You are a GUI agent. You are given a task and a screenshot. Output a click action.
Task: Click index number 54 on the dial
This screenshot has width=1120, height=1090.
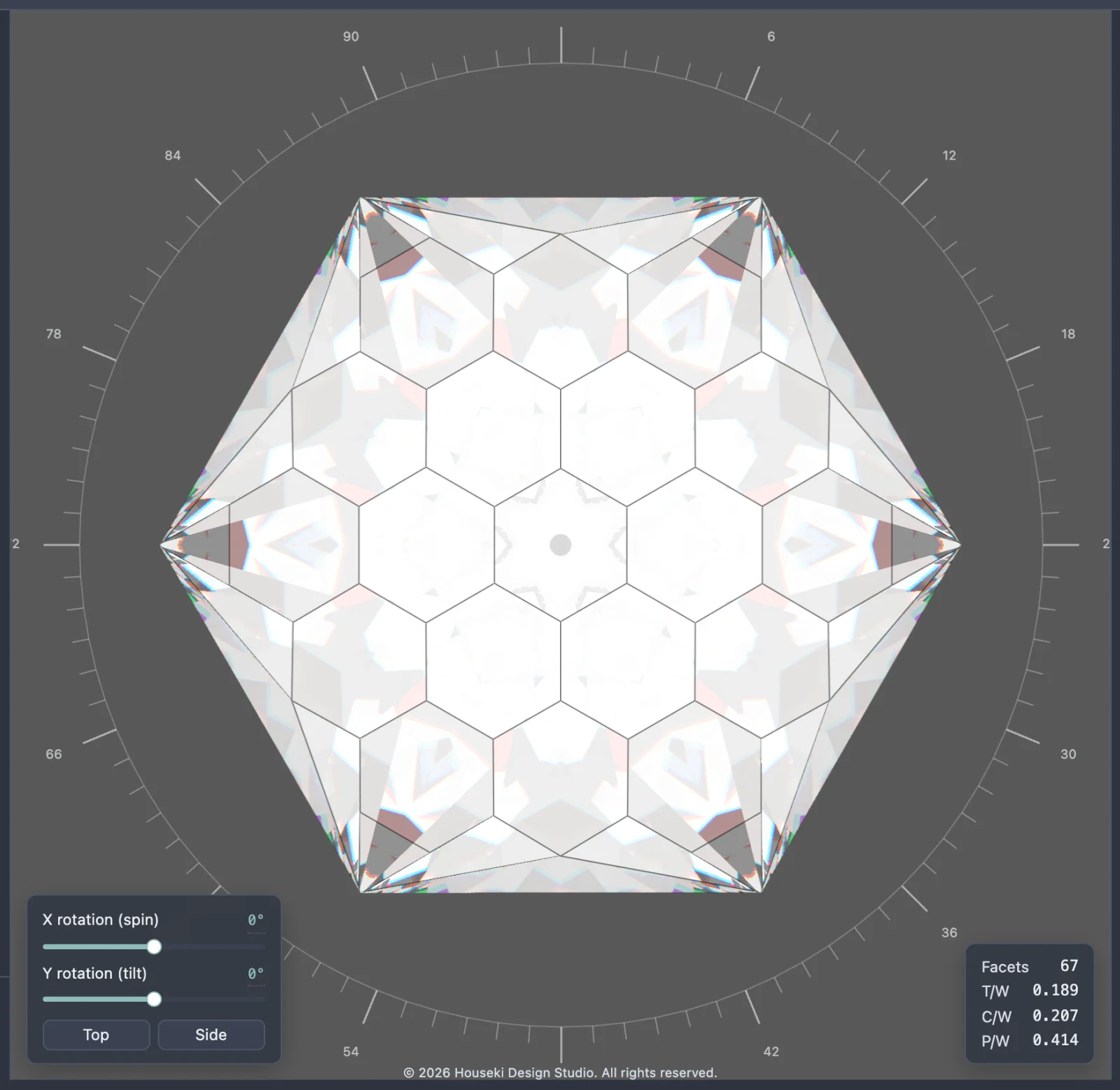351,1051
